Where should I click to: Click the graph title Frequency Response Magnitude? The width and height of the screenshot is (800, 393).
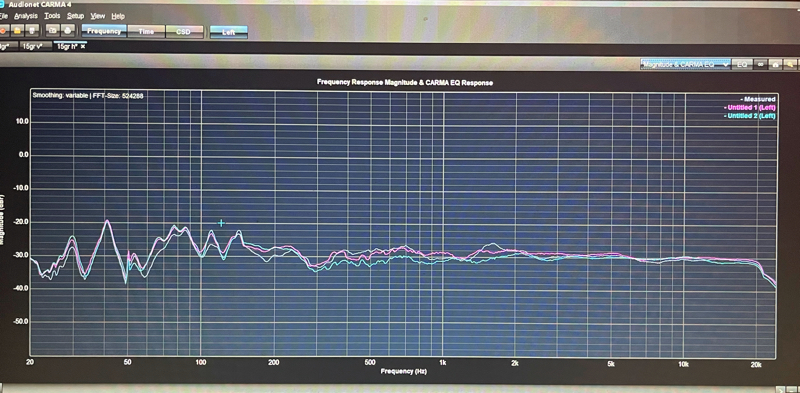(x=405, y=82)
